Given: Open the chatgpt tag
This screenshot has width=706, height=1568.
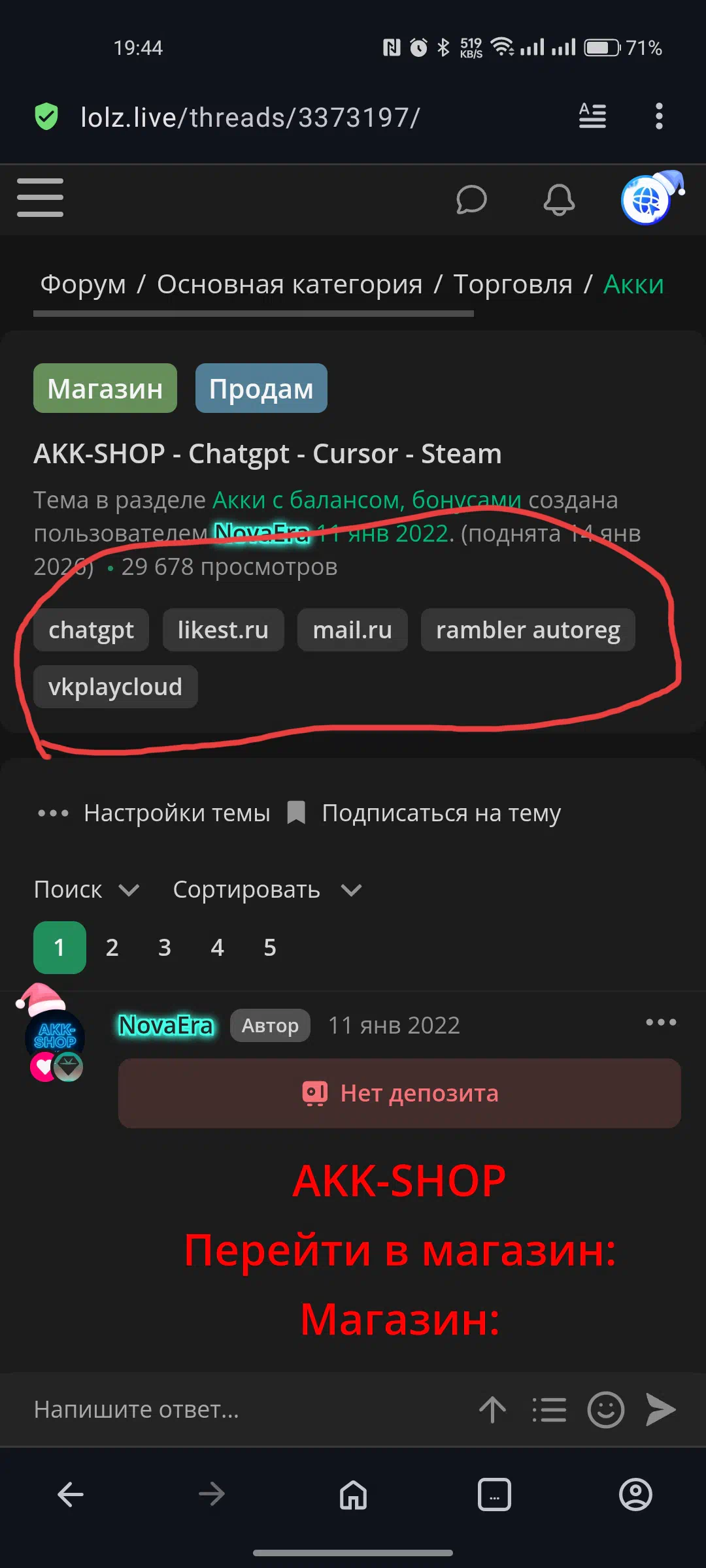Looking at the screenshot, I should pos(91,630).
